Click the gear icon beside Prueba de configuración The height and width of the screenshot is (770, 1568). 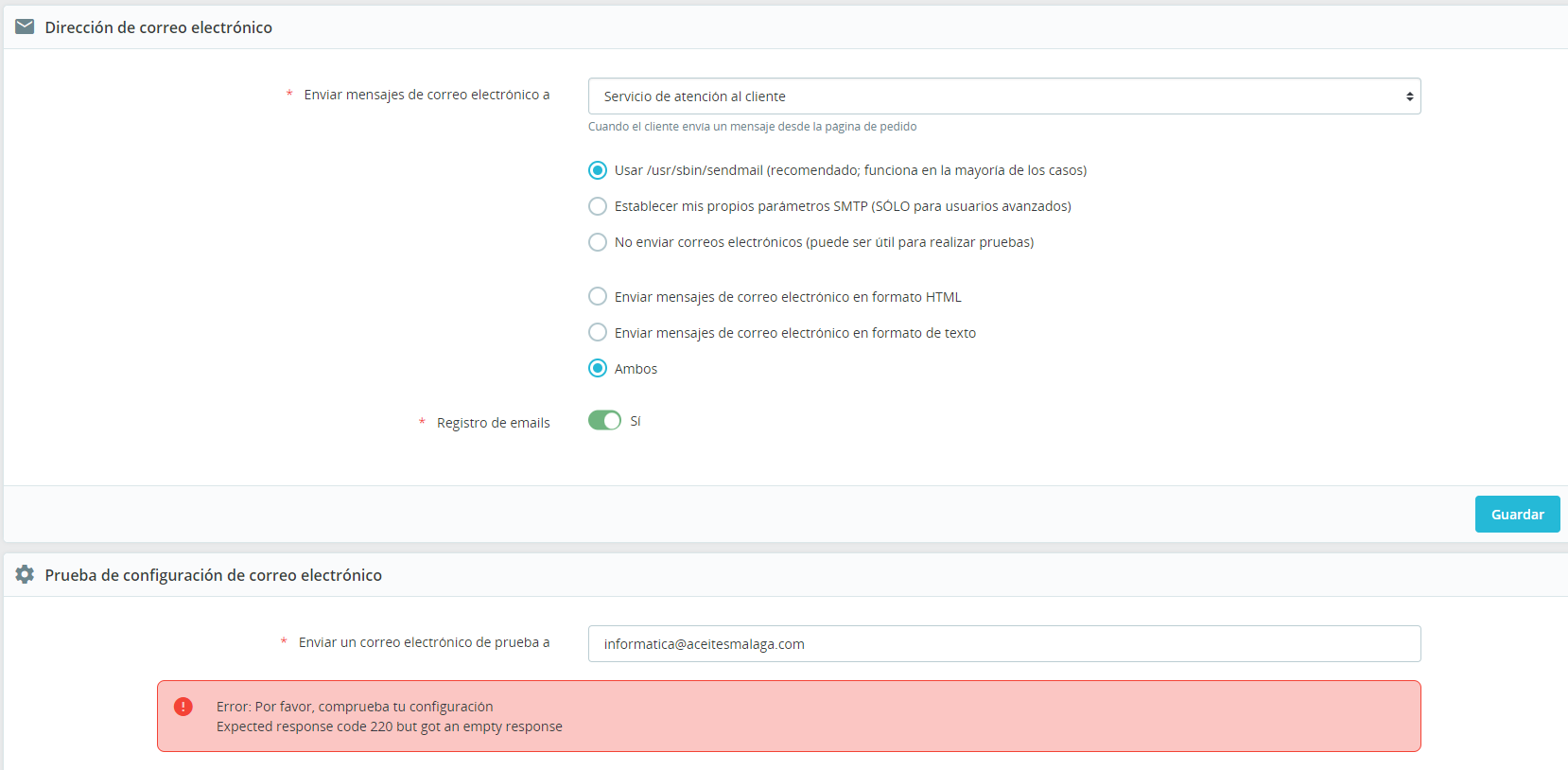[x=25, y=574]
